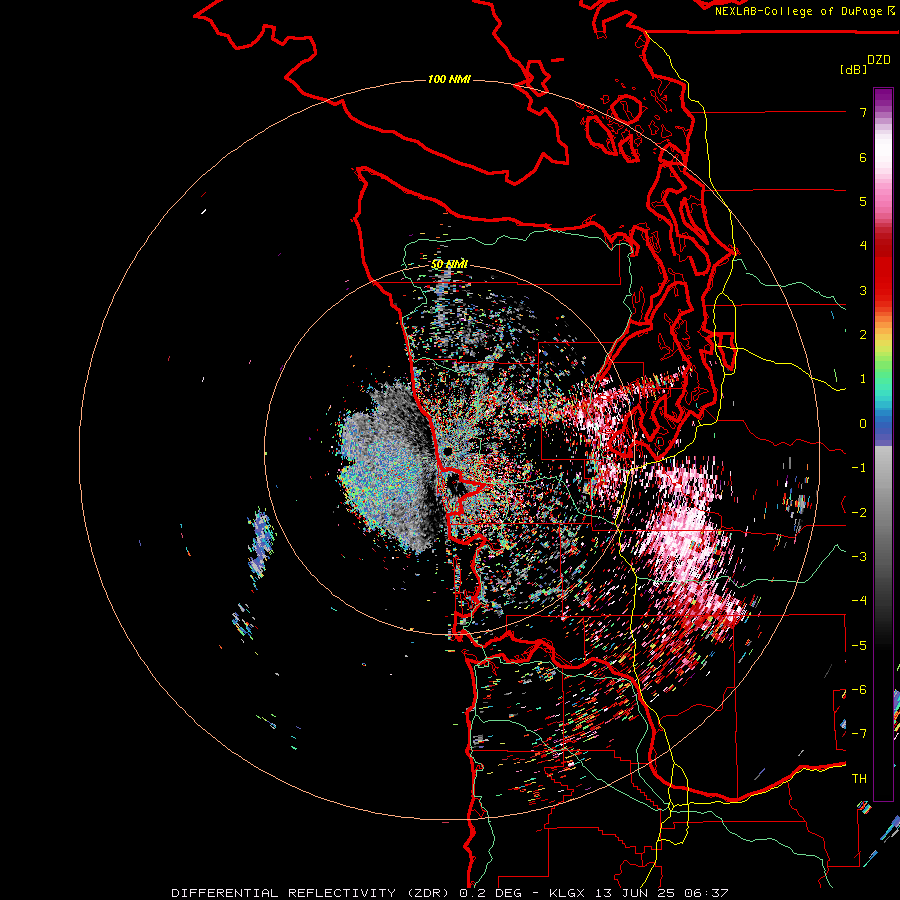This screenshot has width=900, height=900.
Task: Click the DZD legend title
Action: tap(879, 60)
